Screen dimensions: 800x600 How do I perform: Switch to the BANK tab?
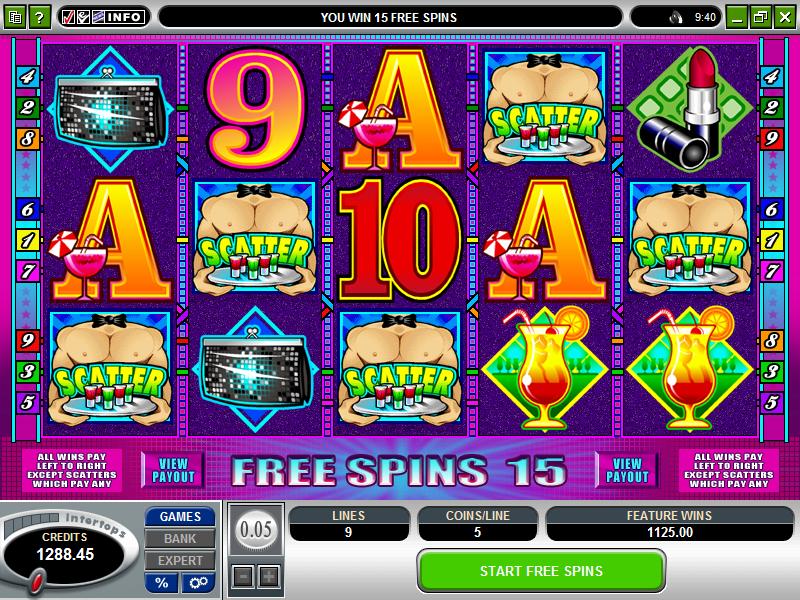point(180,538)
